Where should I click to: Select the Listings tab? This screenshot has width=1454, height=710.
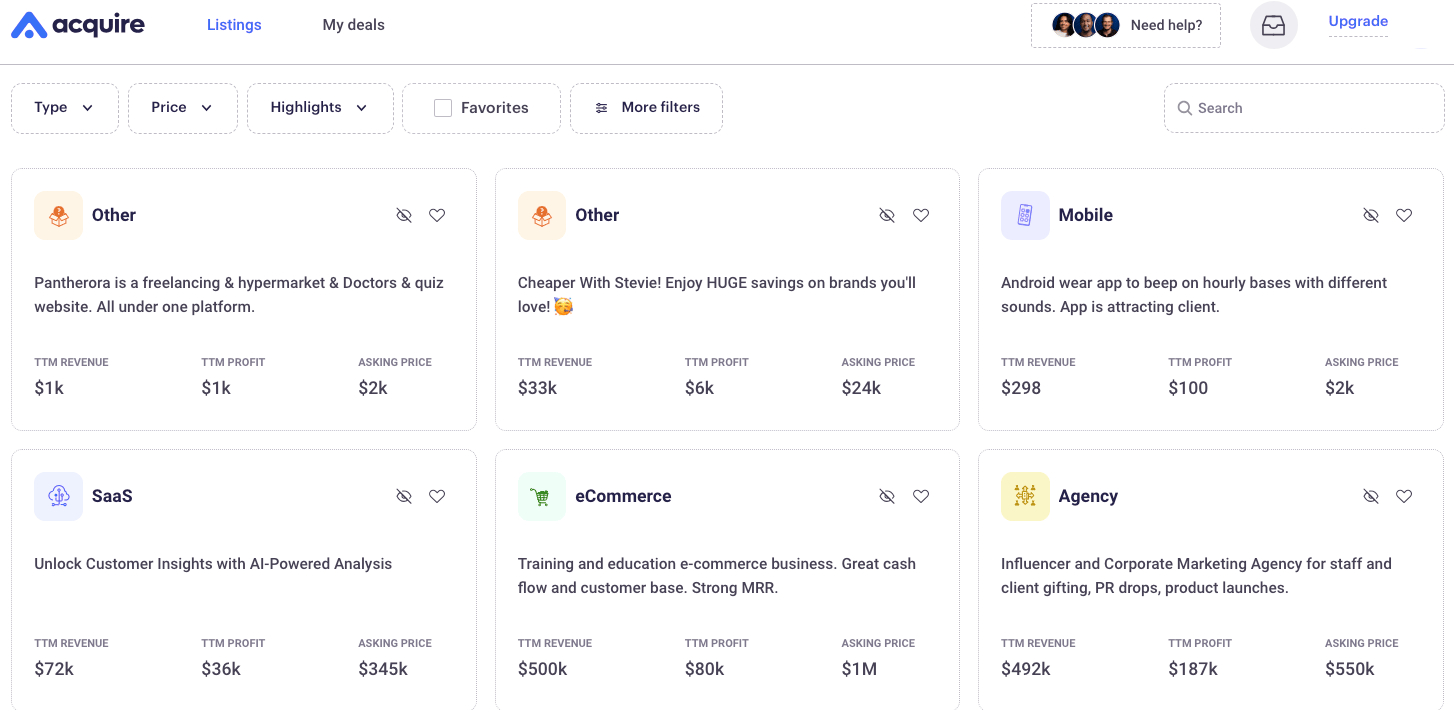[234, 25]
